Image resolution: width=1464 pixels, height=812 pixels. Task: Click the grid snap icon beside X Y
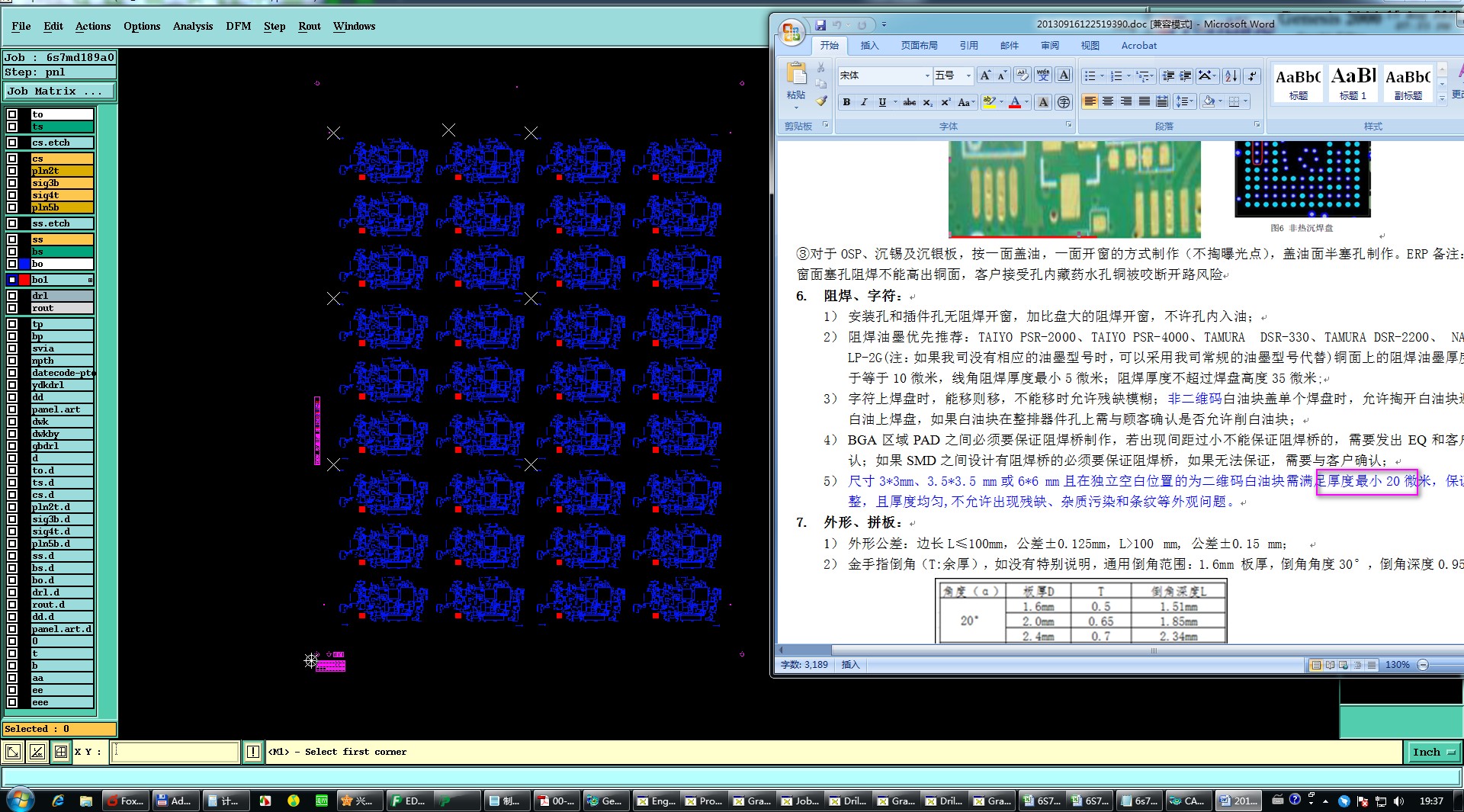(x=61, y=752)
